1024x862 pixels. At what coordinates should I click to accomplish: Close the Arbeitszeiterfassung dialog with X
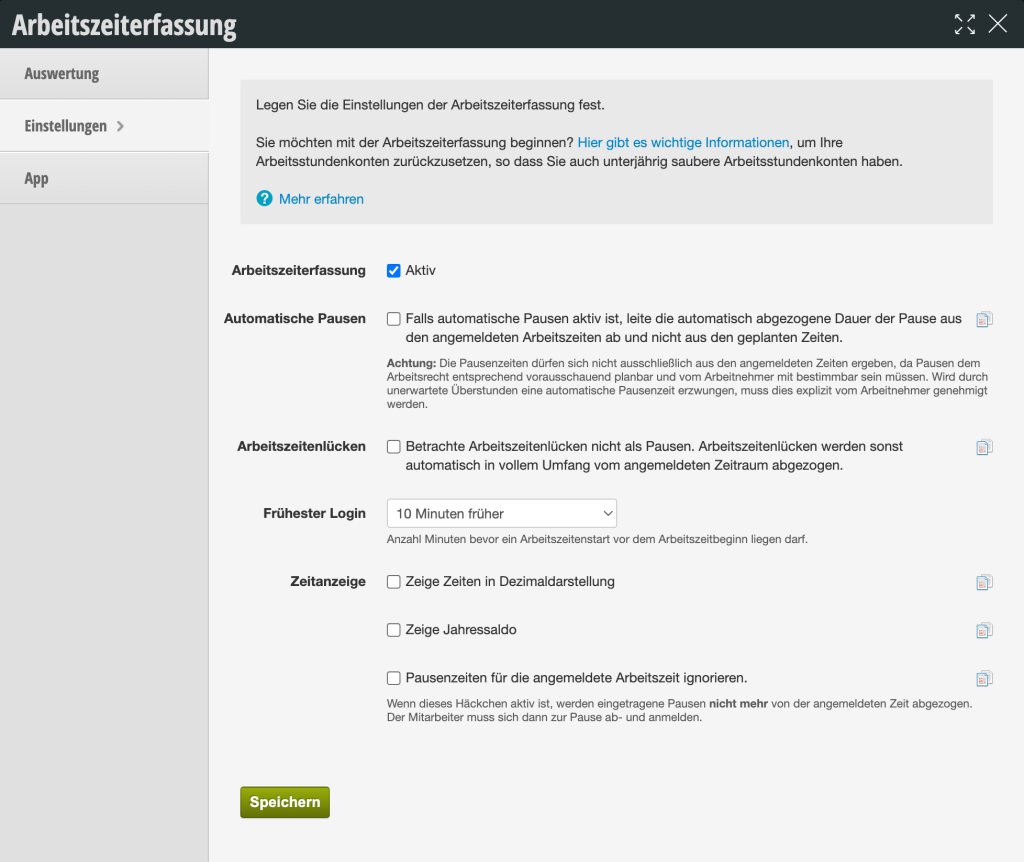998,24
